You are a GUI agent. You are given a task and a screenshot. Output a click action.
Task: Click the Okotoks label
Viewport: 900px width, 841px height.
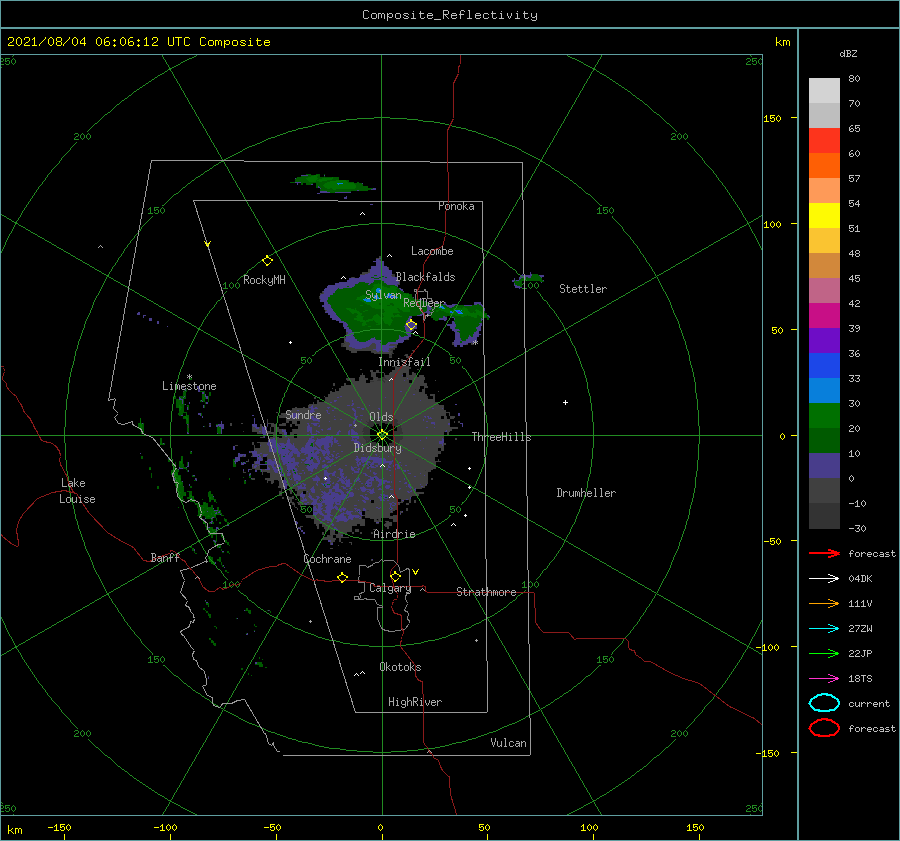tap(400, 666)
